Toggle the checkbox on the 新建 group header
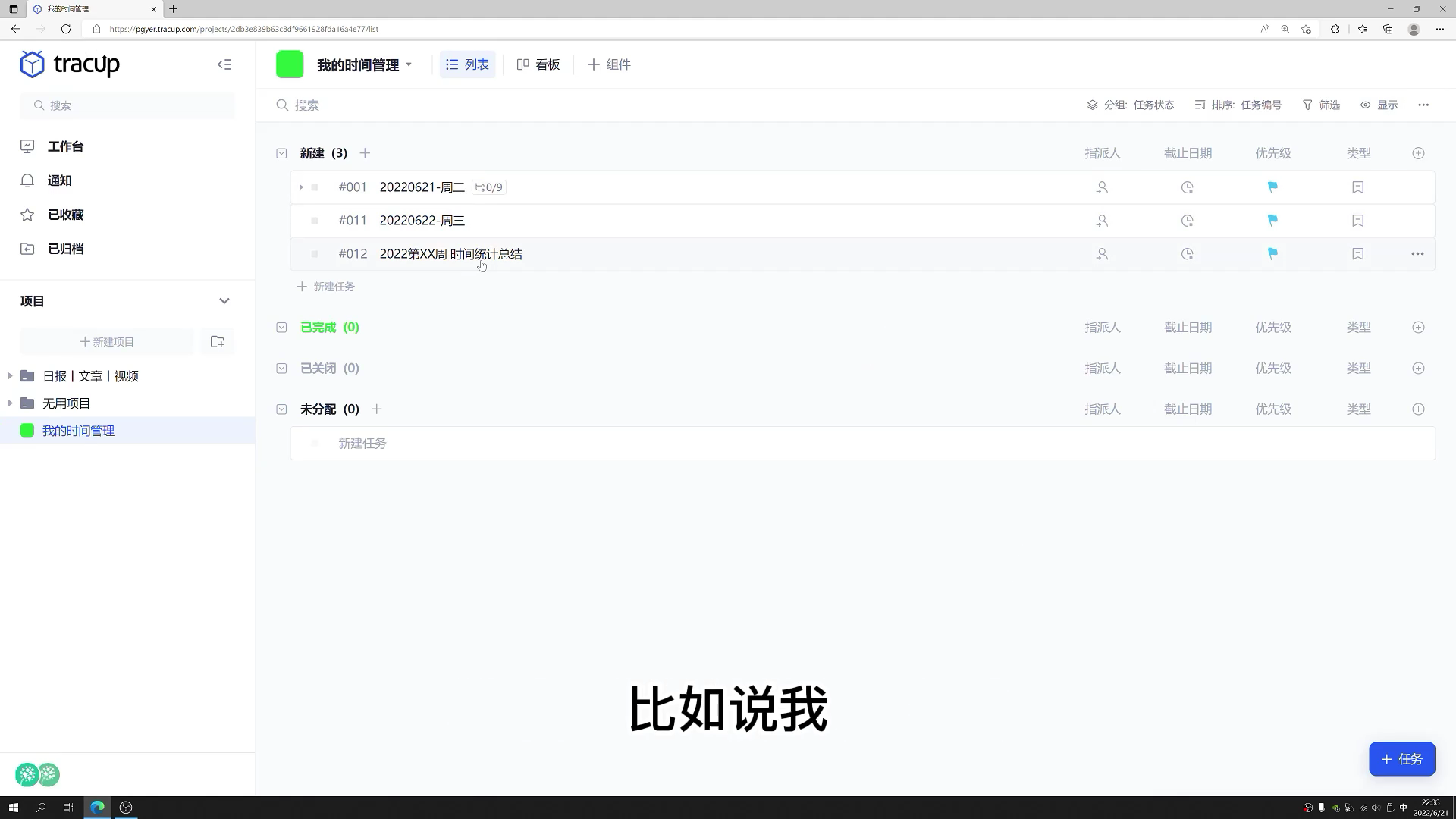Viewport: 1456px width, 819px height. pos(281,153)
